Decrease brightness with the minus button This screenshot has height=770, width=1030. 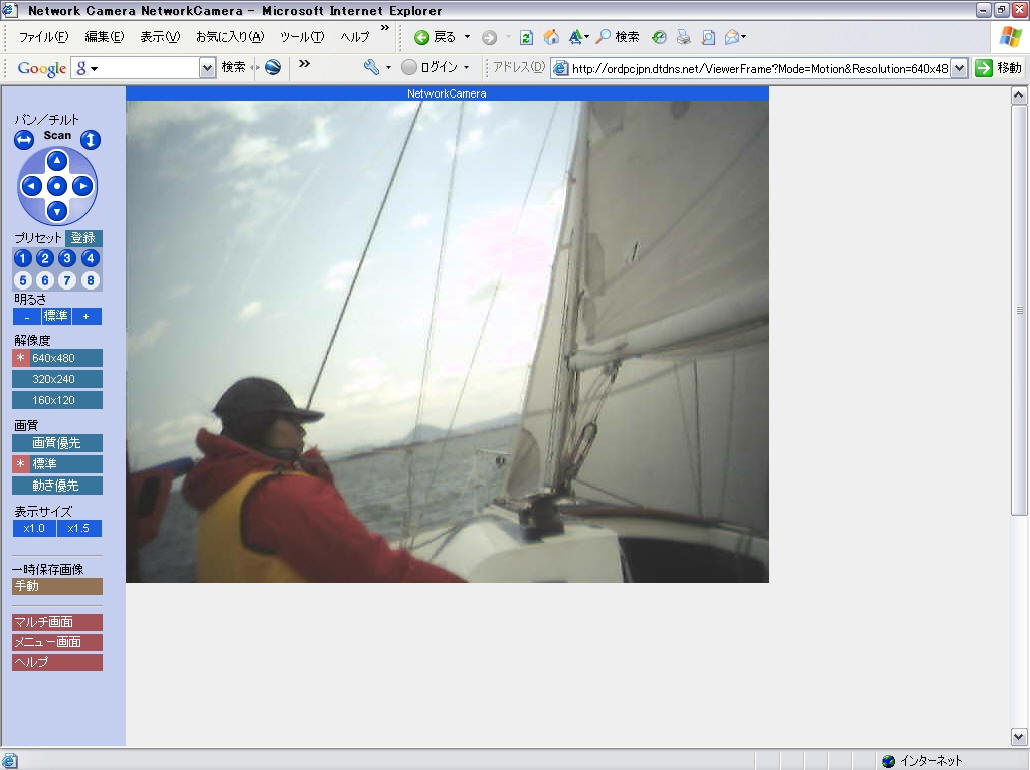[x=27, y=317]
